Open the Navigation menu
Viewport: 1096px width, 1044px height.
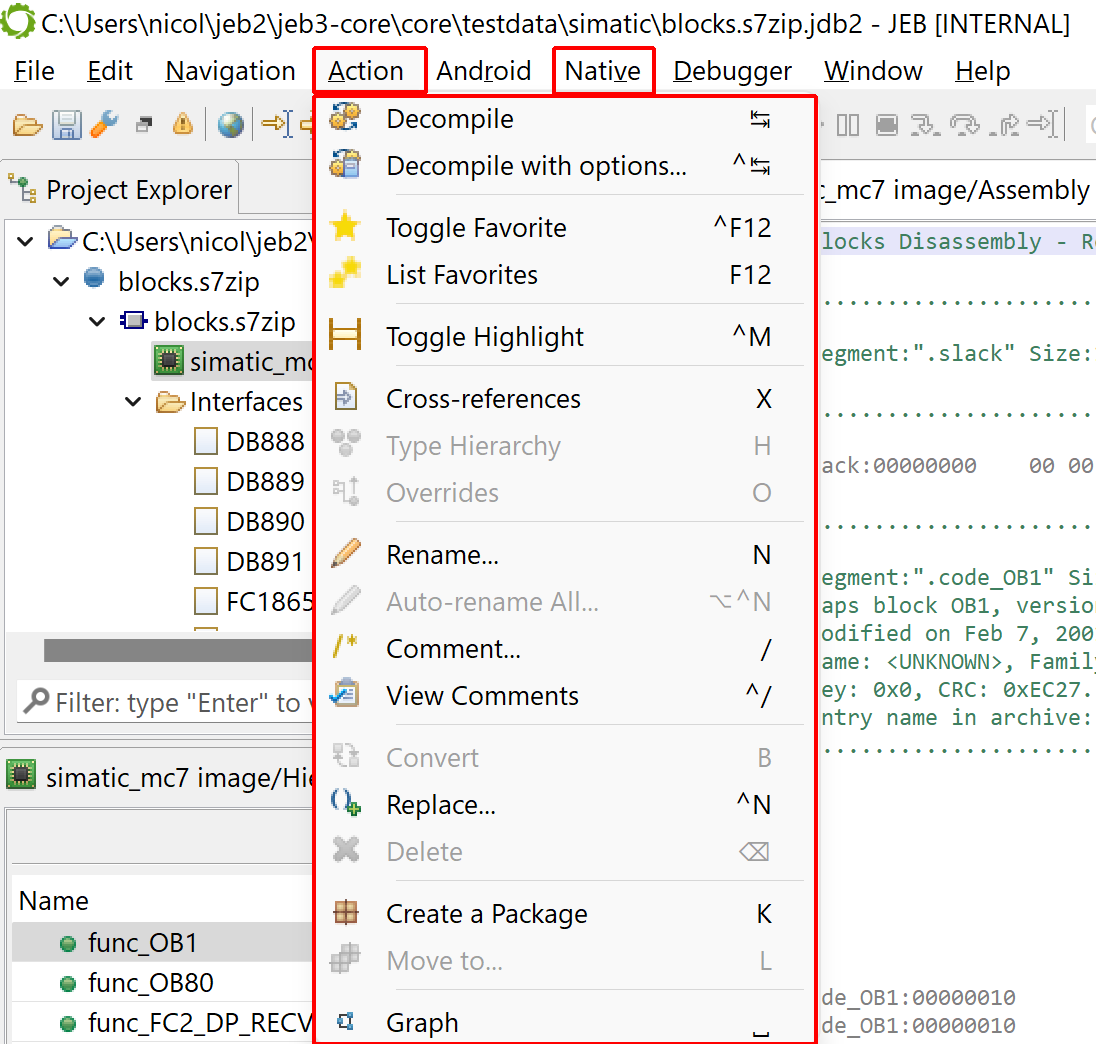pyautogui.click(x=231, y=71)
